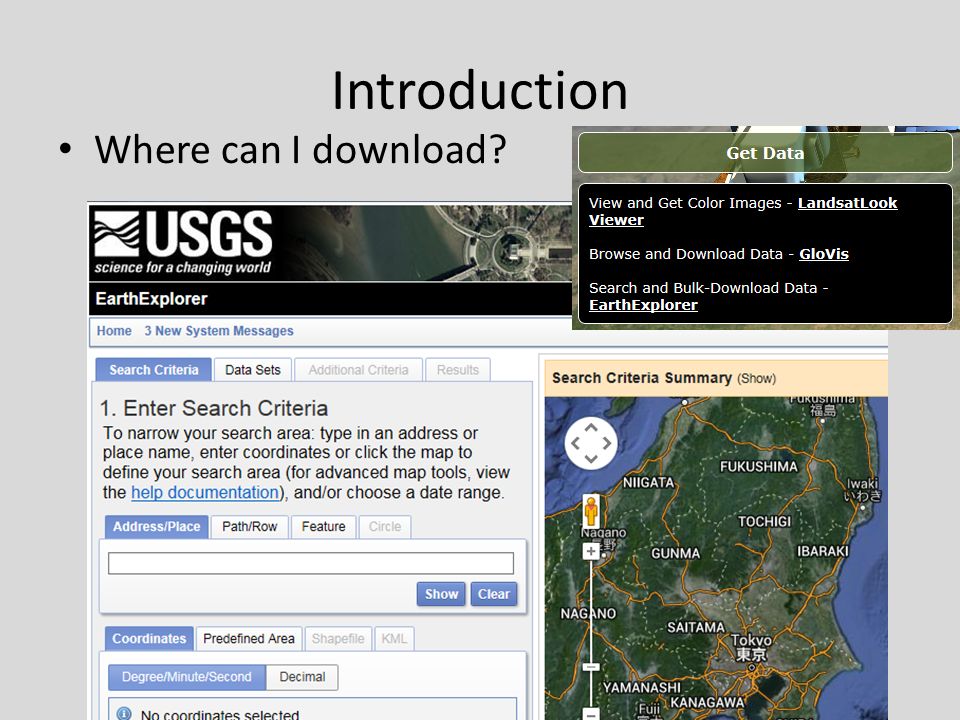The image size is (960, 720).
Task: Click Tokyo on the map
Action: coord(751,647)
